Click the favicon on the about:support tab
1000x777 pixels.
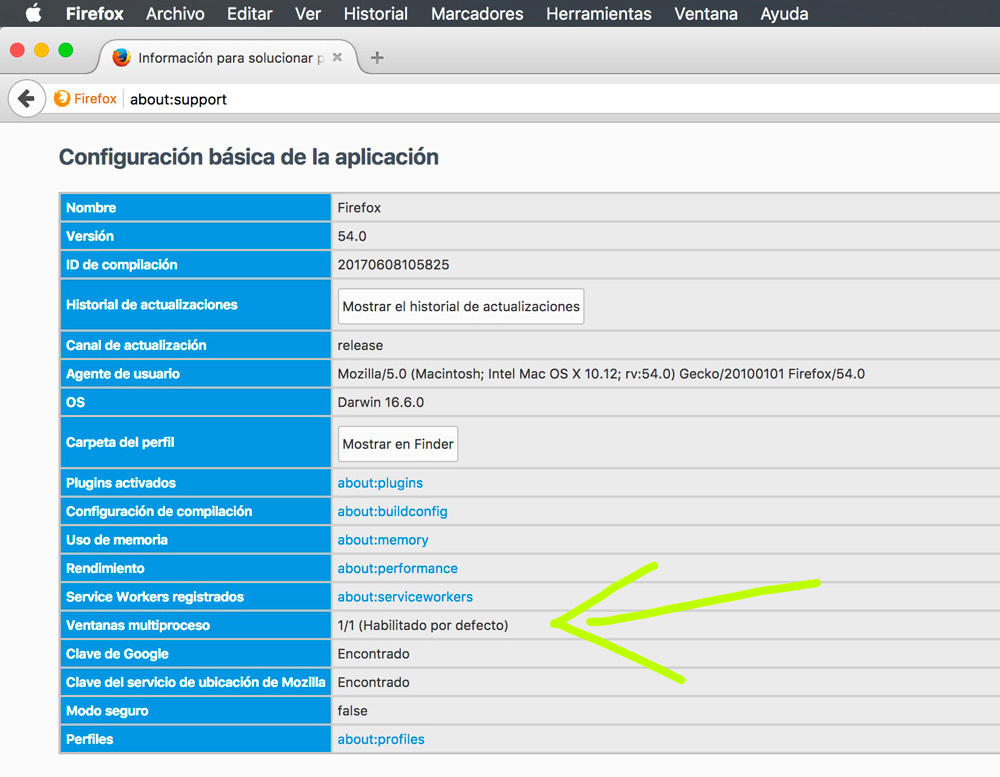click(120, 58)
